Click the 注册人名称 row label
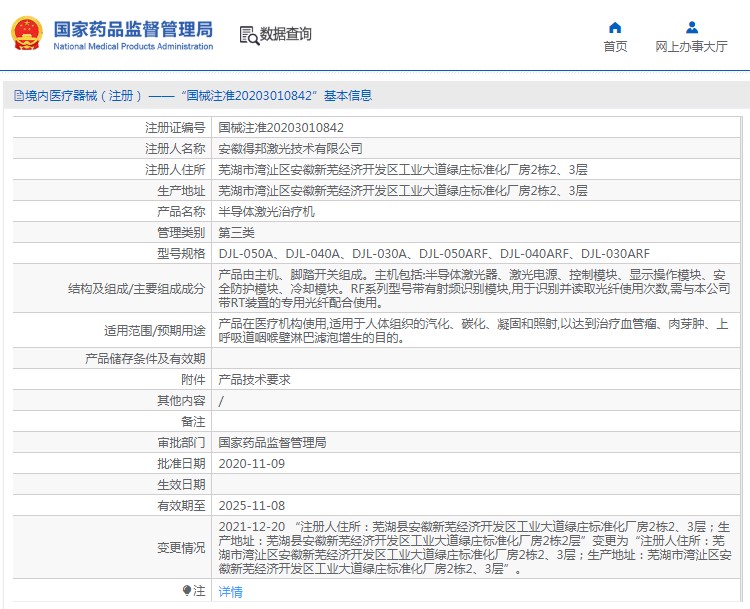 pyautogui.click(x=175, y=149)
